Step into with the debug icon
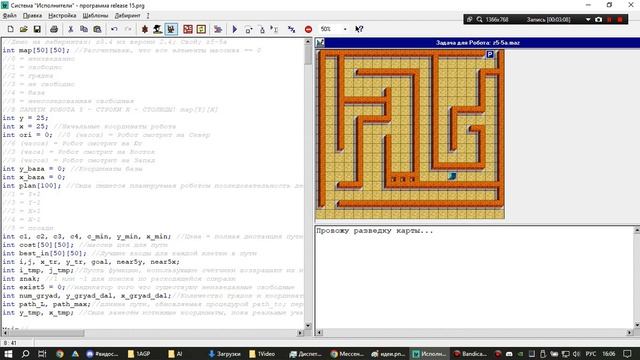Screen dimensions: 640x360 tap(262, 29)
